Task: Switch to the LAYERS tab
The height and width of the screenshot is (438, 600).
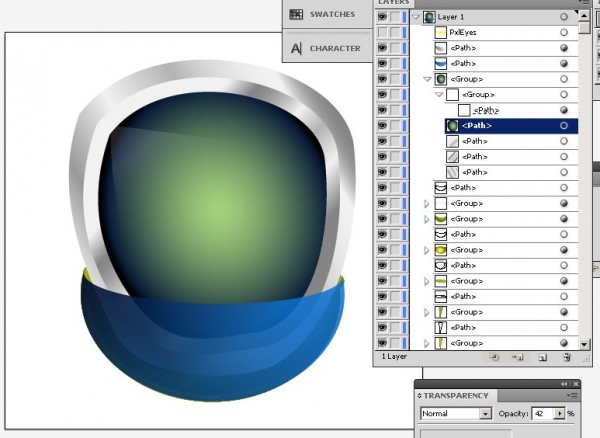Action: coord(393,2)
